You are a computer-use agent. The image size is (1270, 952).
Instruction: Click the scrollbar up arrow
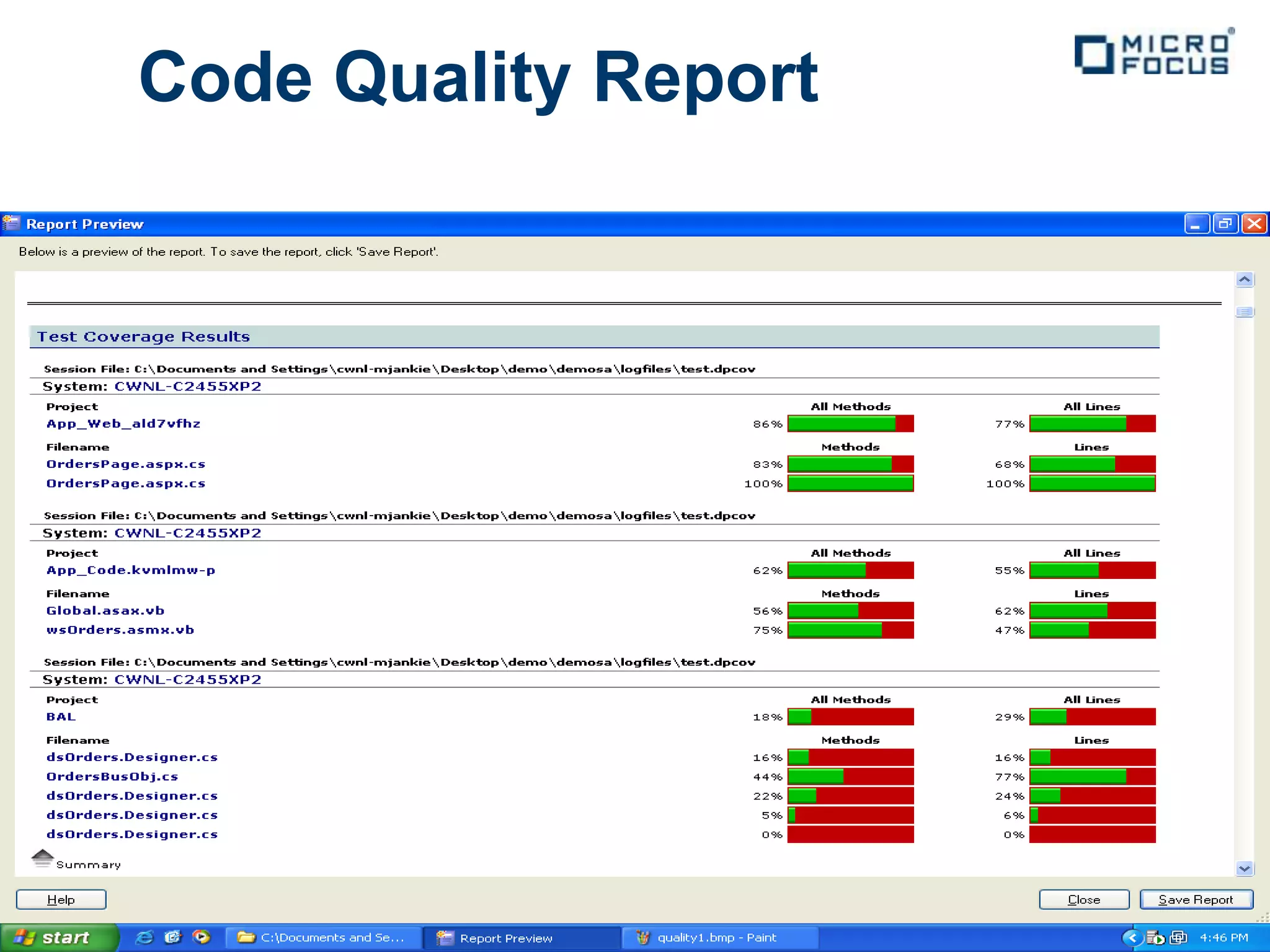[1245, 280]
